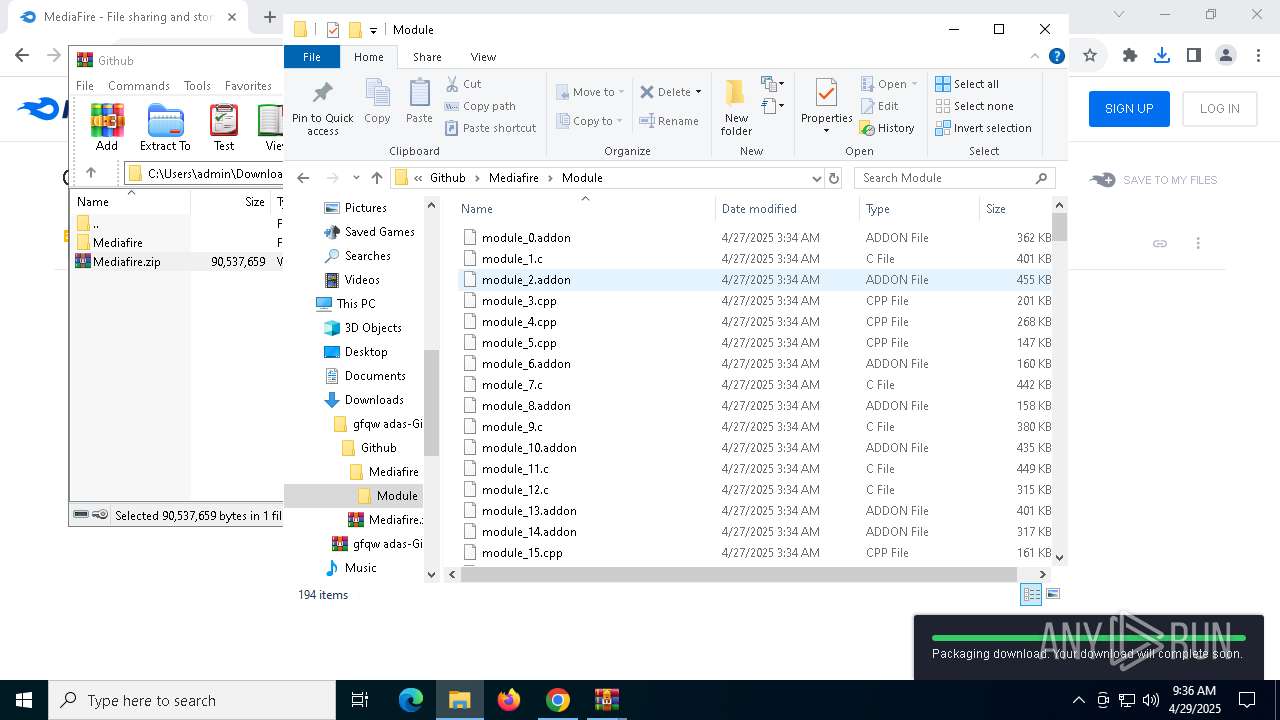Show hidden system tray icons
1280x720 pixels.
point(1078,700)
